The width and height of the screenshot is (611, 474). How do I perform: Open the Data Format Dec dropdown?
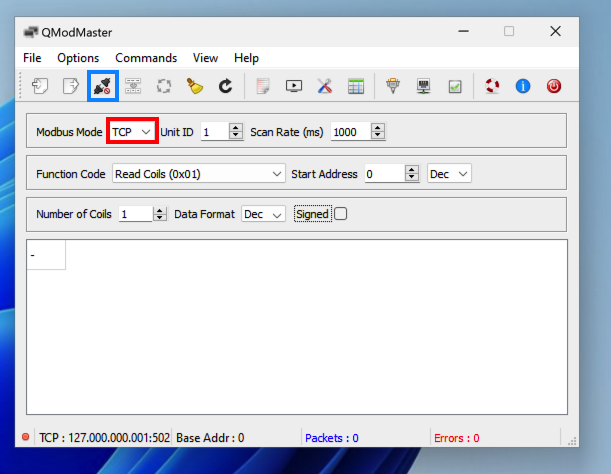(x=263, y=214)
